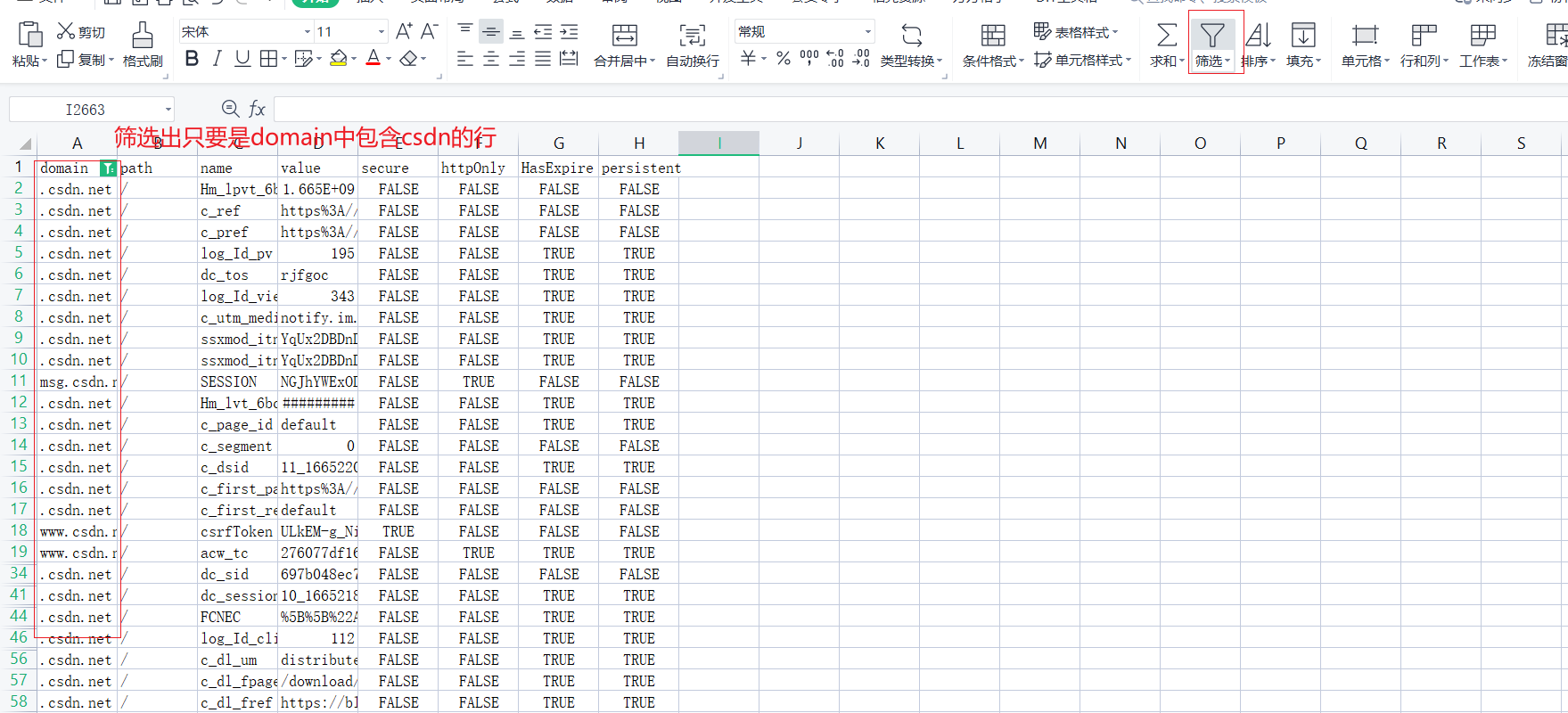Click the decrease indent icon
This screenshot has height=713, width=1568.
pos(543,32)
